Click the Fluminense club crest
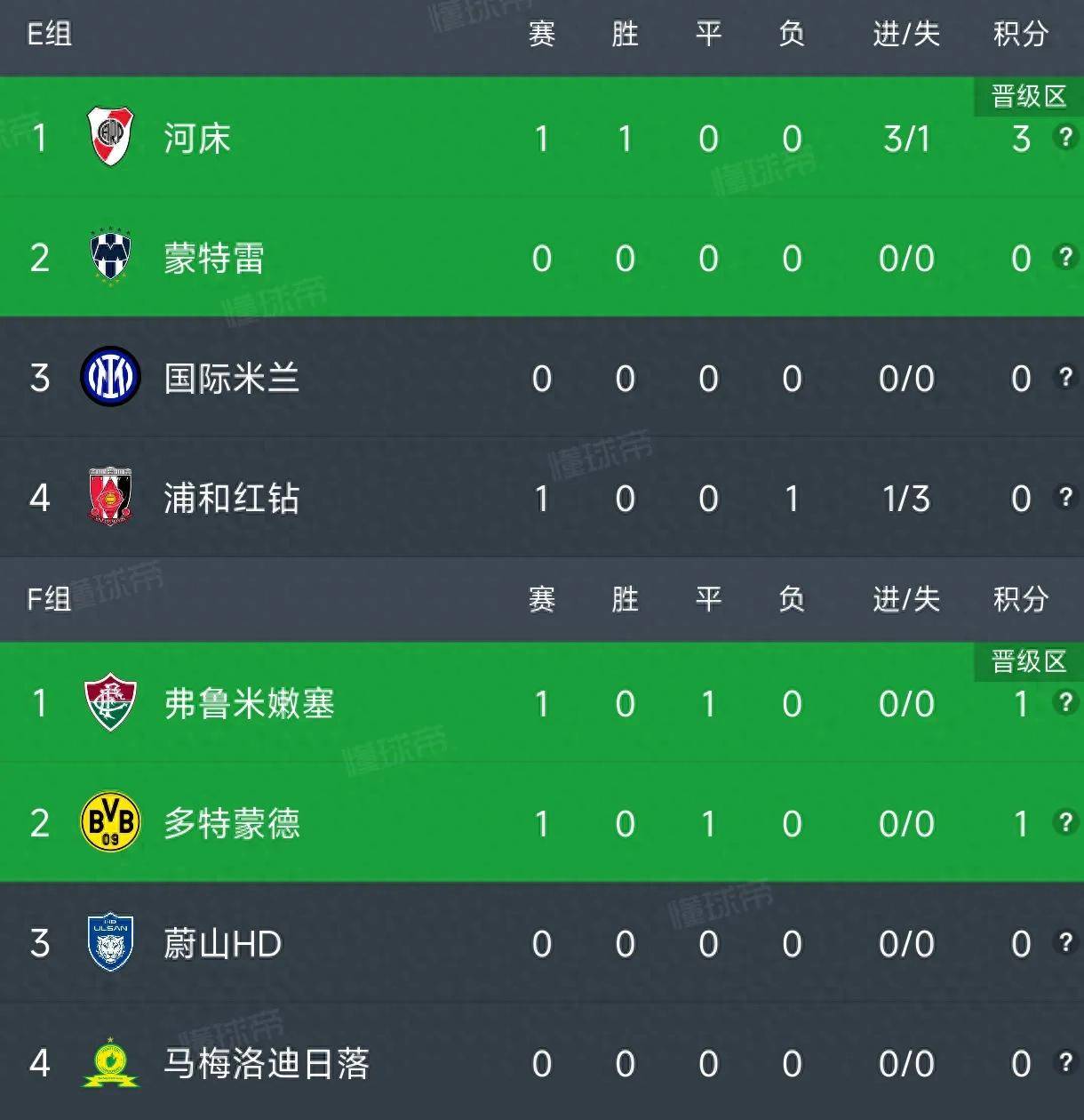This screenshot has width=1084, height=1120. pyautogui.click(x=110, y=702)
